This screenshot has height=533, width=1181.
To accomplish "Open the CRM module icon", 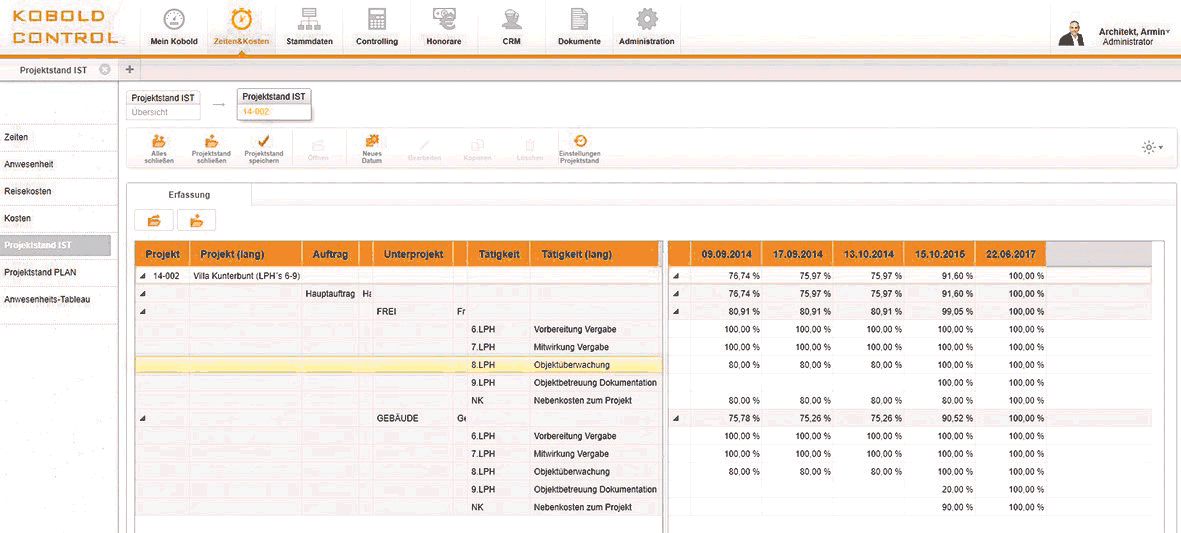I will pos(511,20).
